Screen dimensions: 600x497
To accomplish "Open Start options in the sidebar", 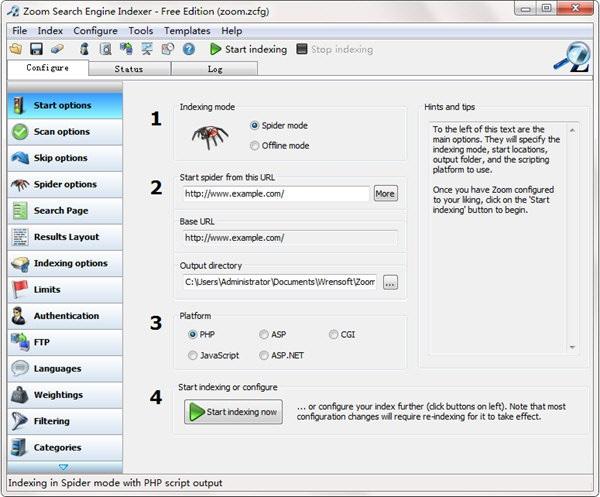I will coord(65,106).
